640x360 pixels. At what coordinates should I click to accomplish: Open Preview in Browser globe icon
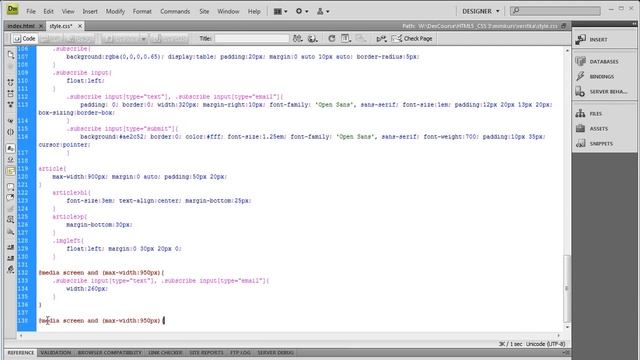313,38
